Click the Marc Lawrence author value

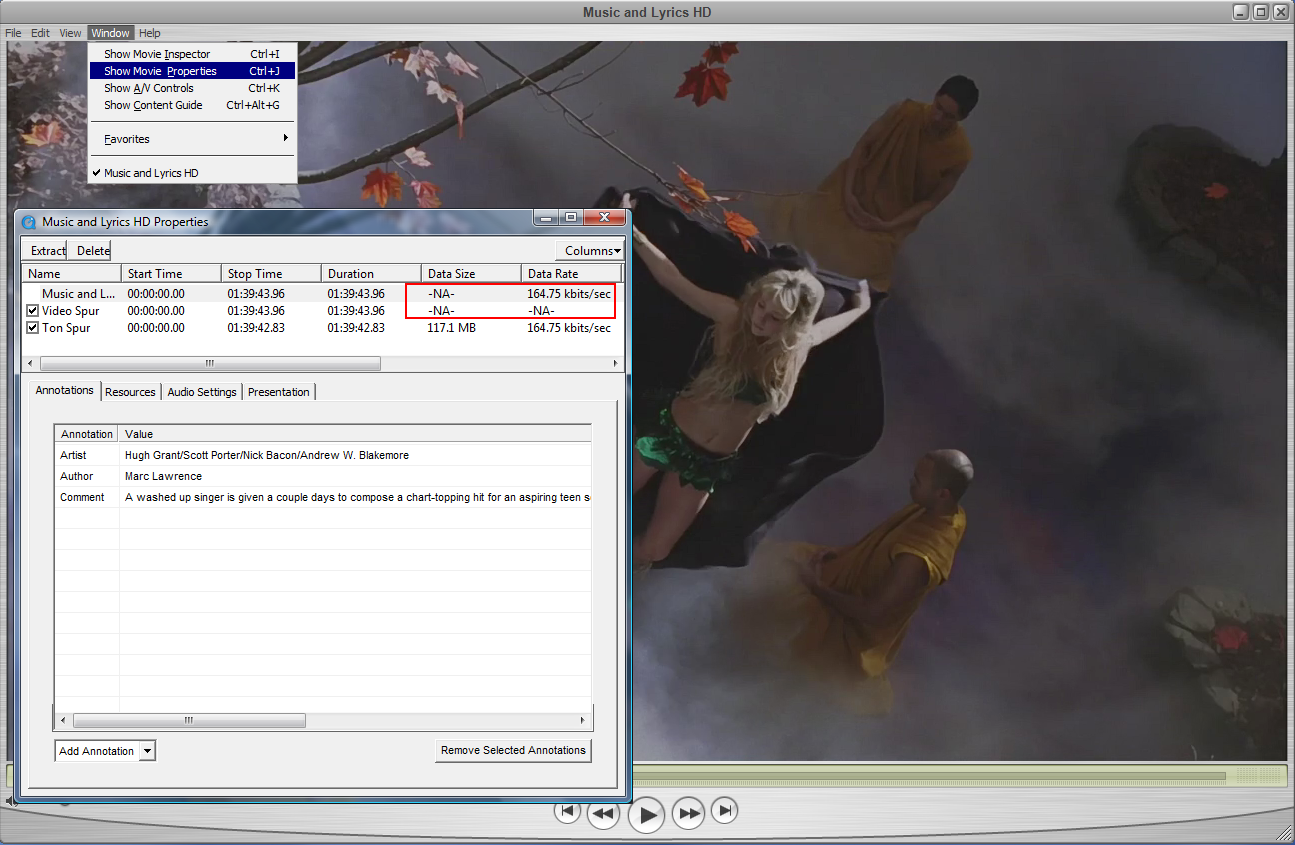(163, 476)
